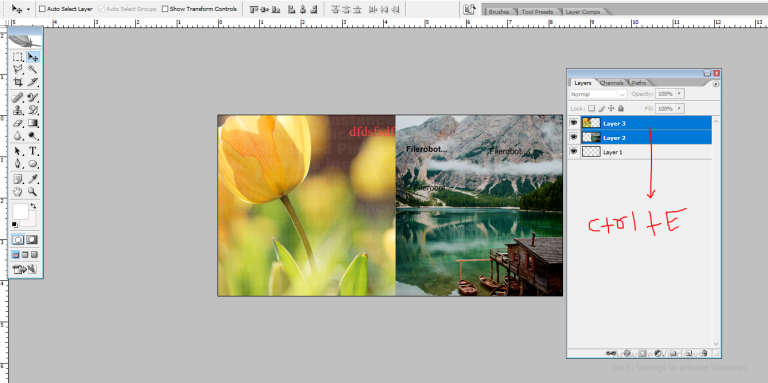The width and height of the screenshot is (768, 383).
Task: Hide Layer 2 using eye icon
Action: [x=574, y=138]
